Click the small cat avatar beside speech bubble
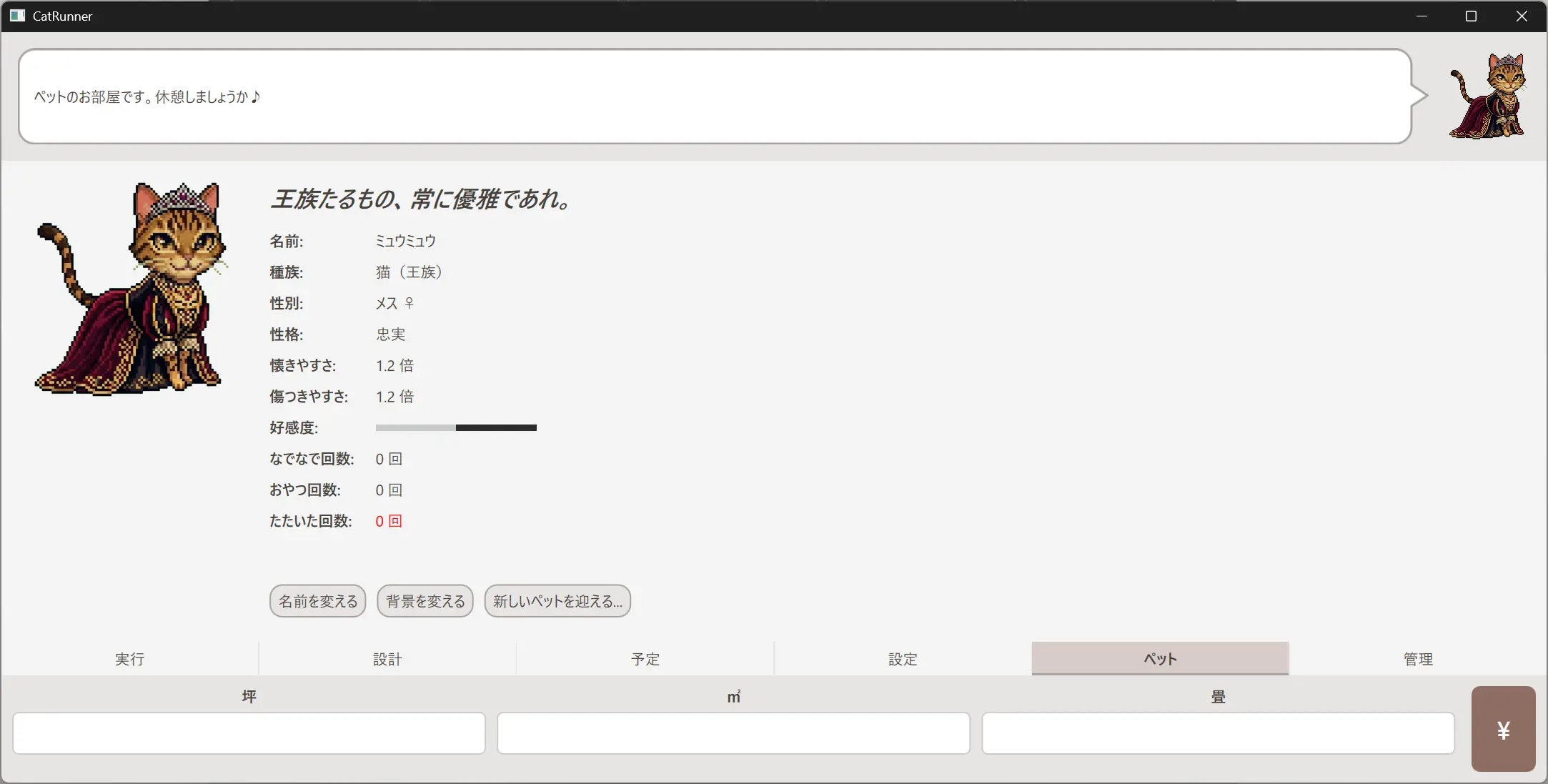1548x784 pixels. pyautogui.click(x=1489, y=96)
